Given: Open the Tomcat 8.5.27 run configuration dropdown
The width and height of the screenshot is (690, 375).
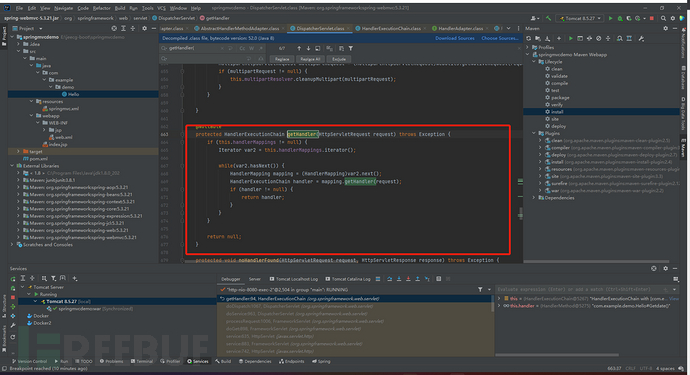Looking at the screenshot, I should [580, 18].
